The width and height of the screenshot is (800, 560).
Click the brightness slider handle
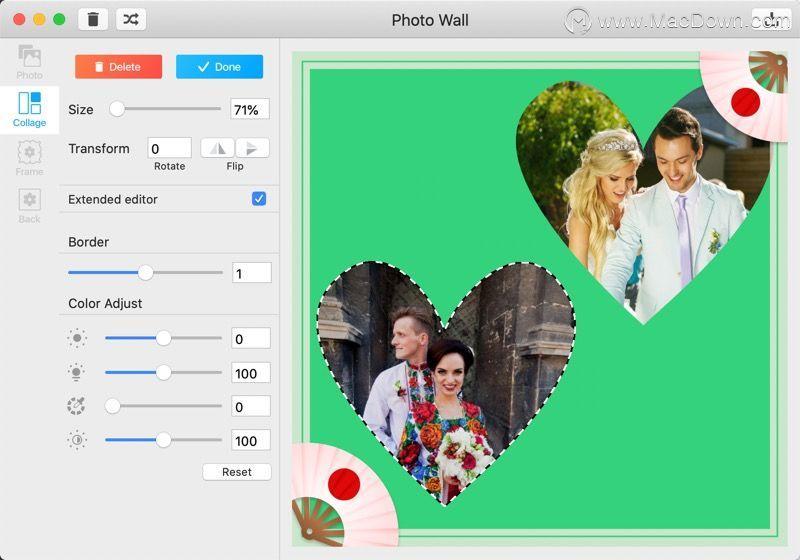163,338
